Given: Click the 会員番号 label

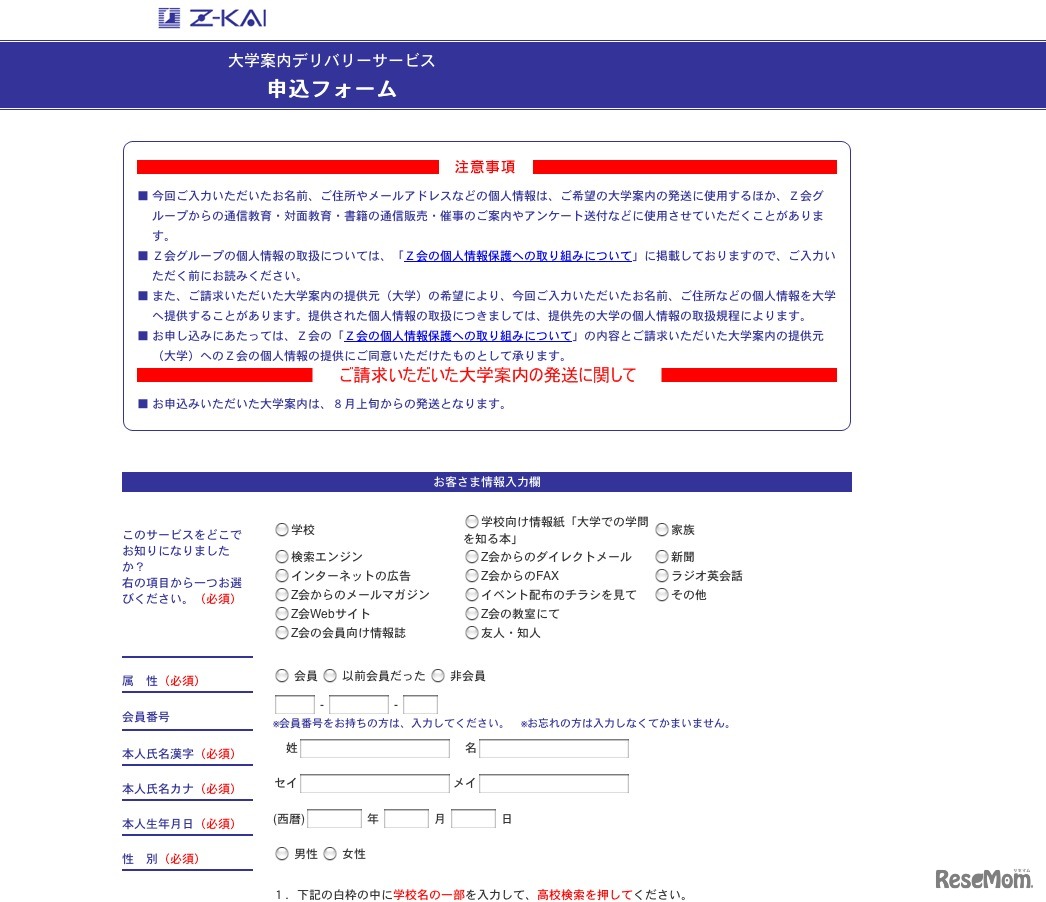Looking at the screenshot, I should (146, 717).
